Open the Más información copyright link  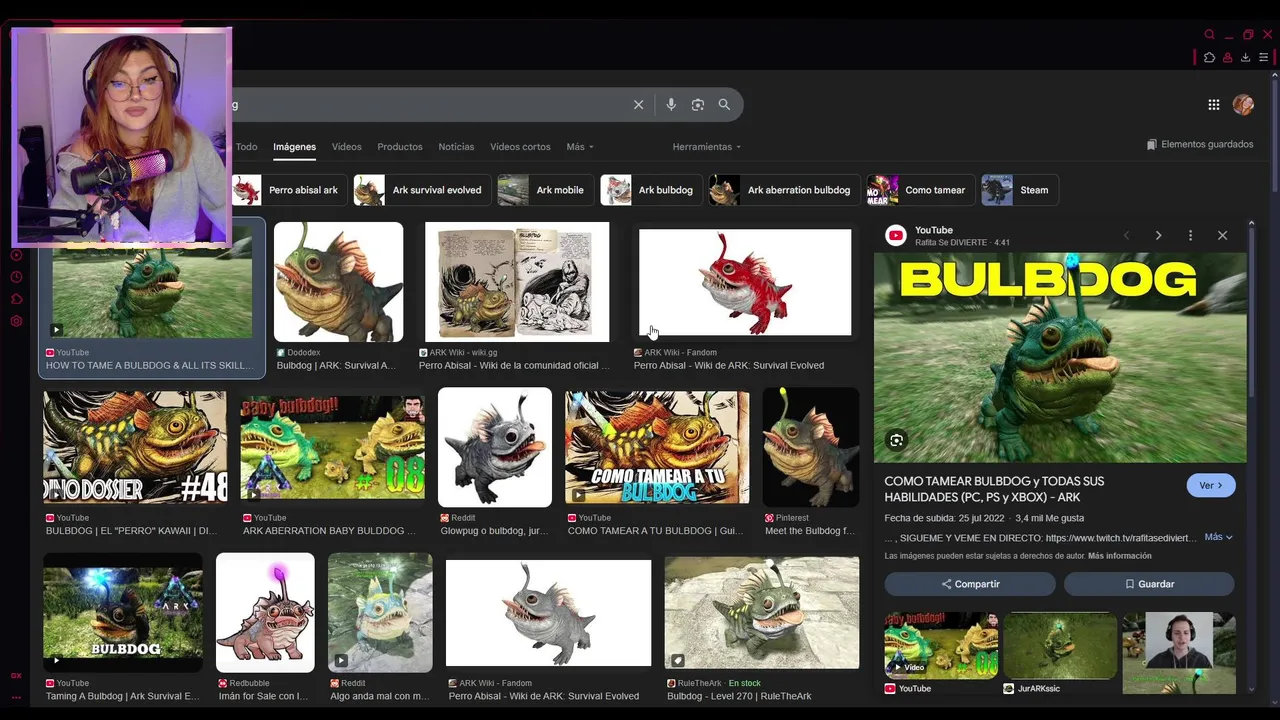tap(1120, 556)
